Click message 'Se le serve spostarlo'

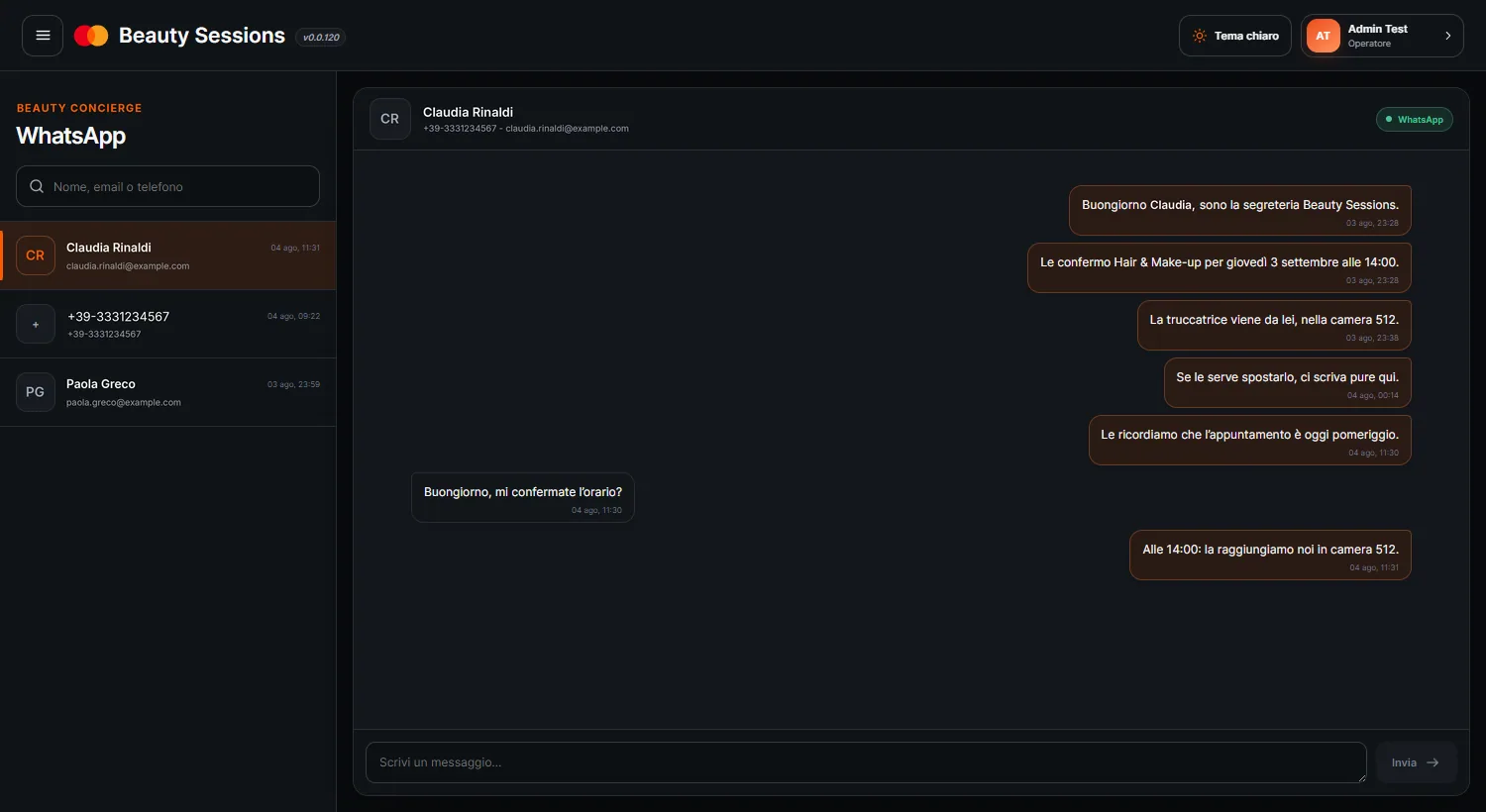click(x=1288, y=383)
